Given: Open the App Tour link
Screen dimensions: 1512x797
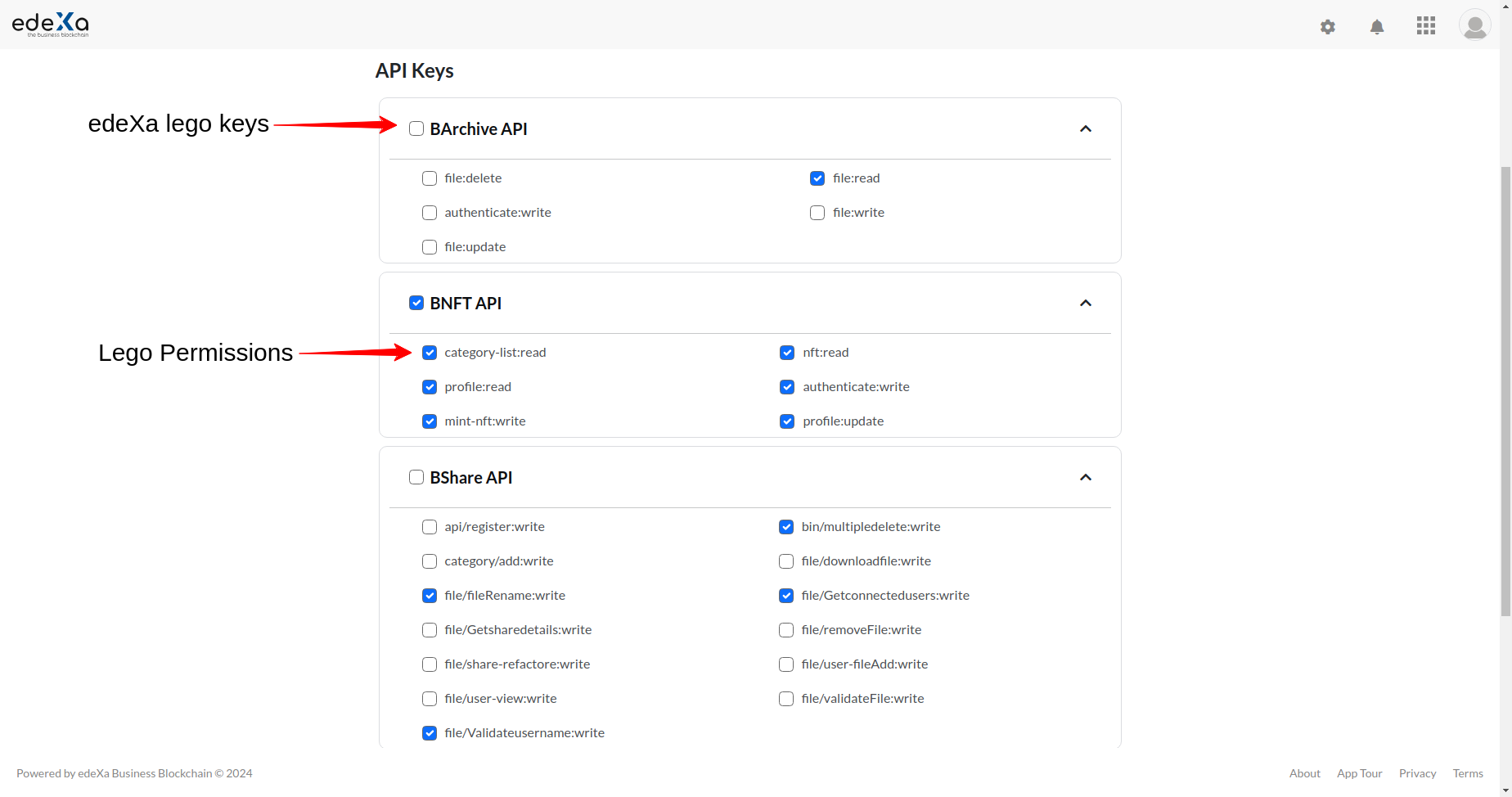Looking at the screenshot, I should pyautogui.click(x=1360, y=773).
